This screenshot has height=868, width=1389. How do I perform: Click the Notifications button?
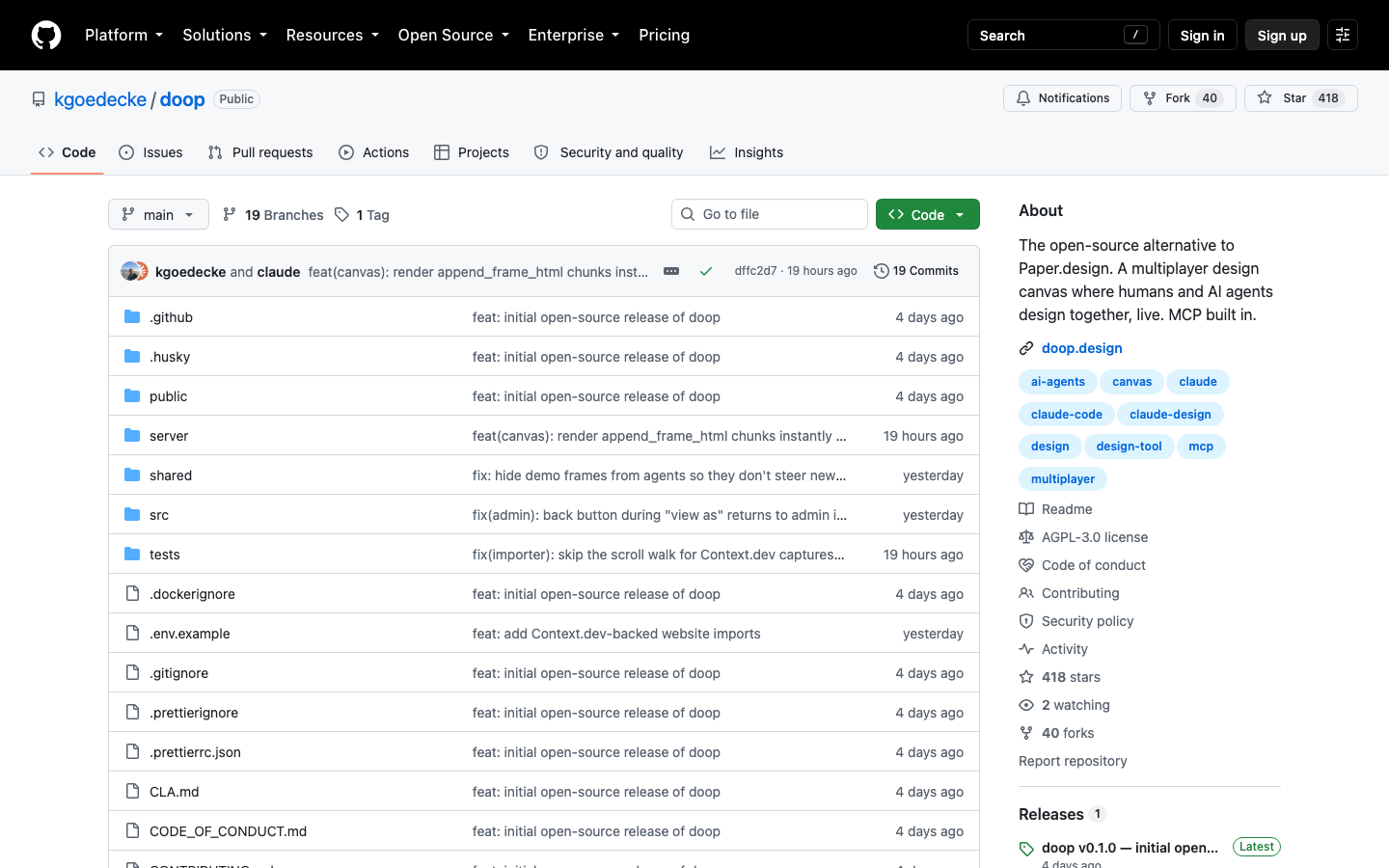click(x=1063, y=98)
